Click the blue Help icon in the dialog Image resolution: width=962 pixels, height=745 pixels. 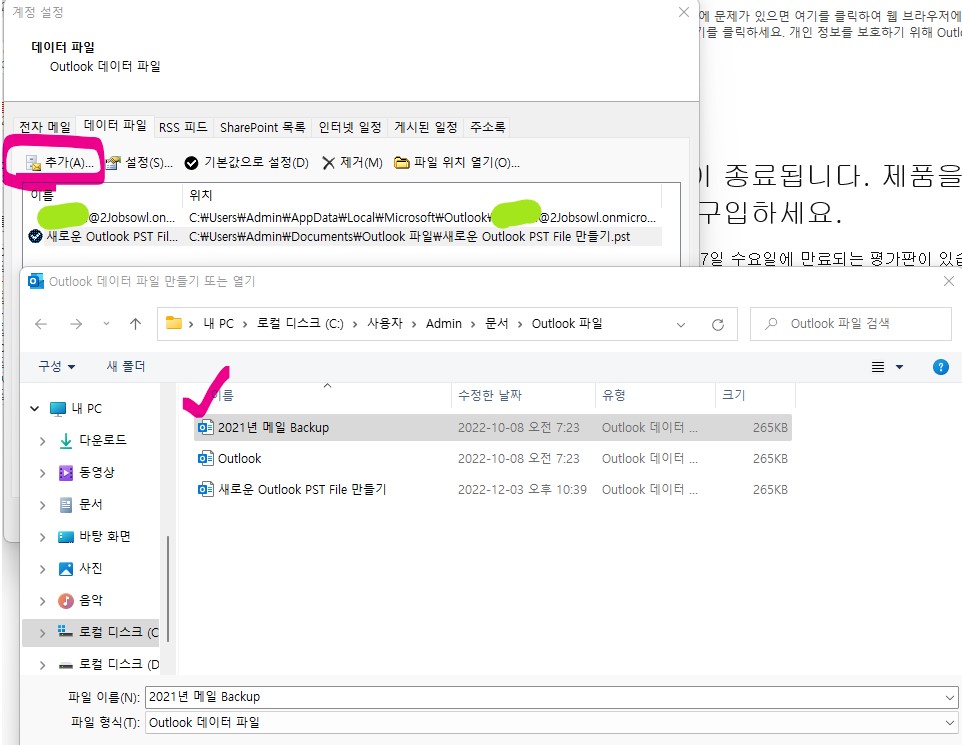coord(938,366)
